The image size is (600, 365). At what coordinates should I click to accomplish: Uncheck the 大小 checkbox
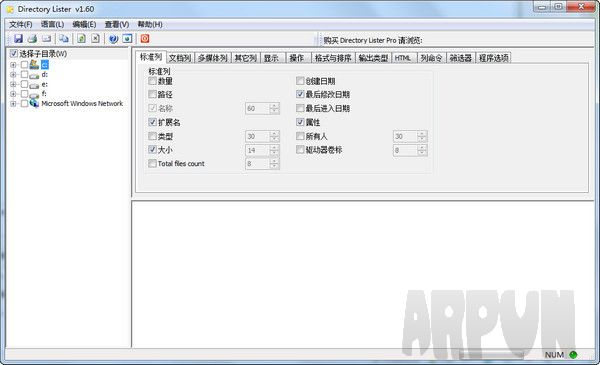click(152, 150)
